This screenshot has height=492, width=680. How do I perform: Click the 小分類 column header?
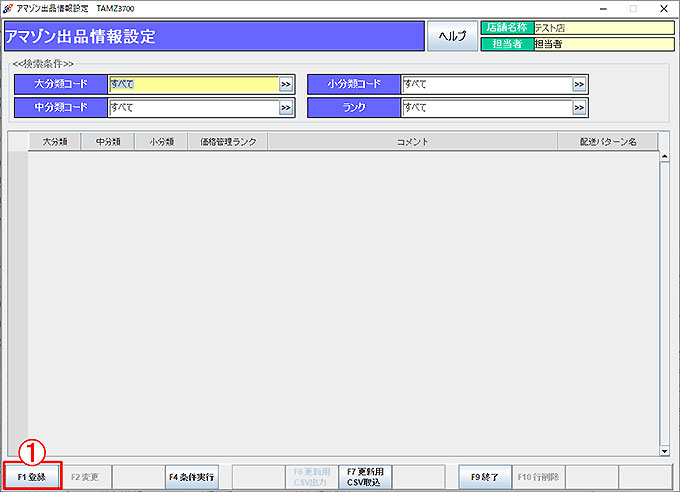coord(161,142)
